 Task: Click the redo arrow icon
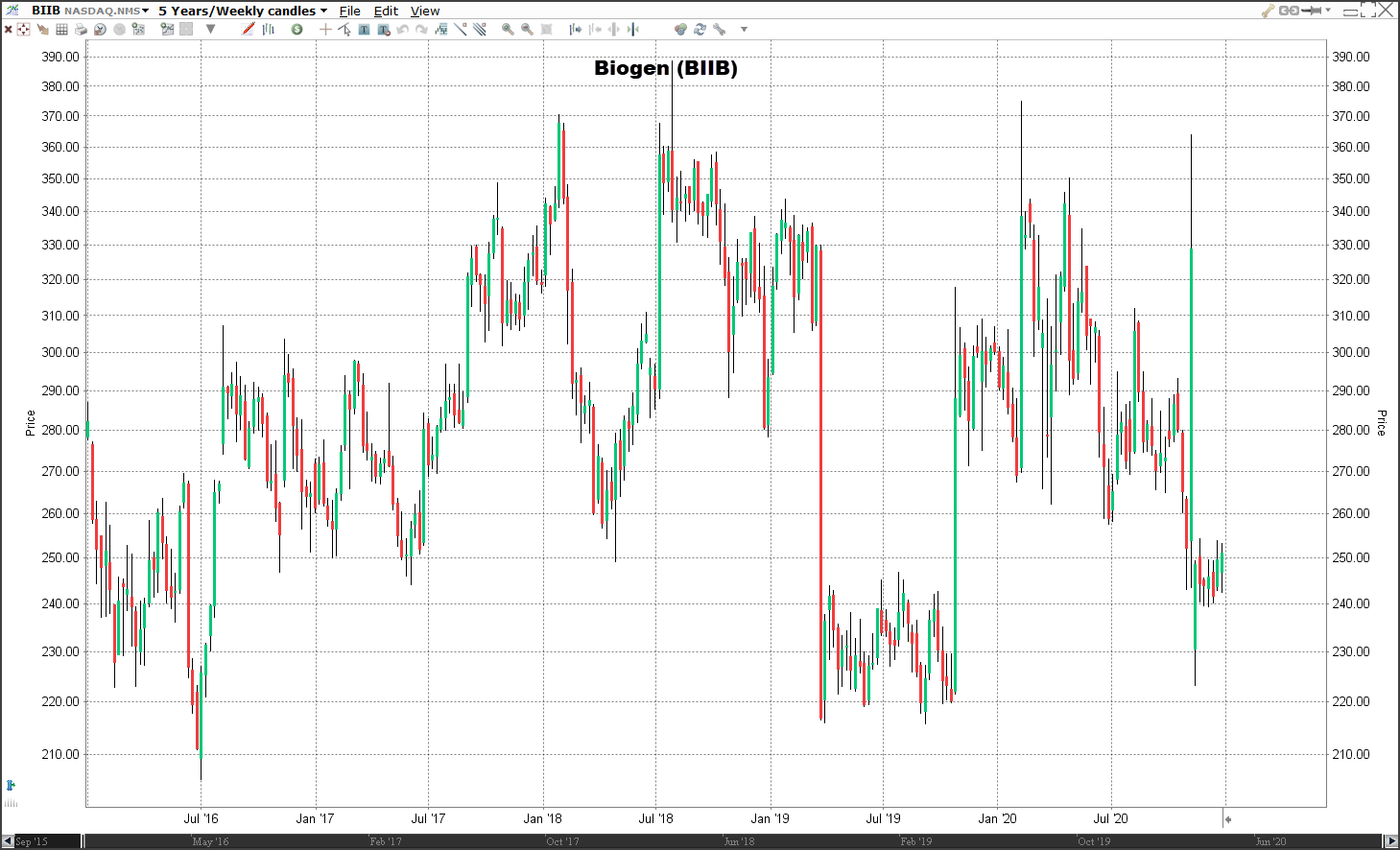point(421,30)
